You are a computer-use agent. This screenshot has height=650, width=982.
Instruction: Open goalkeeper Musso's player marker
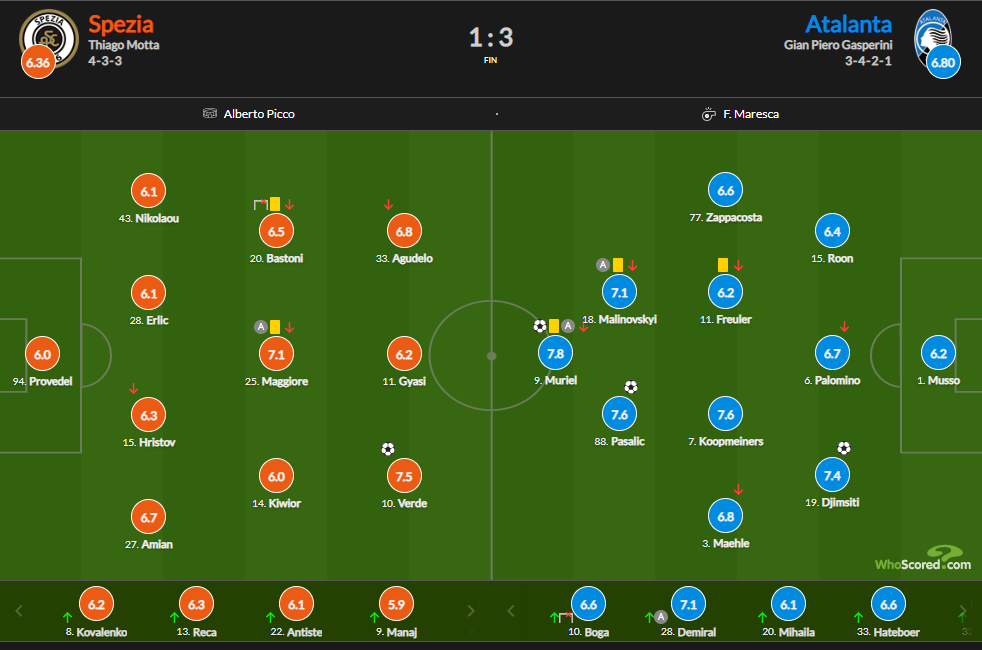(938, 353)
